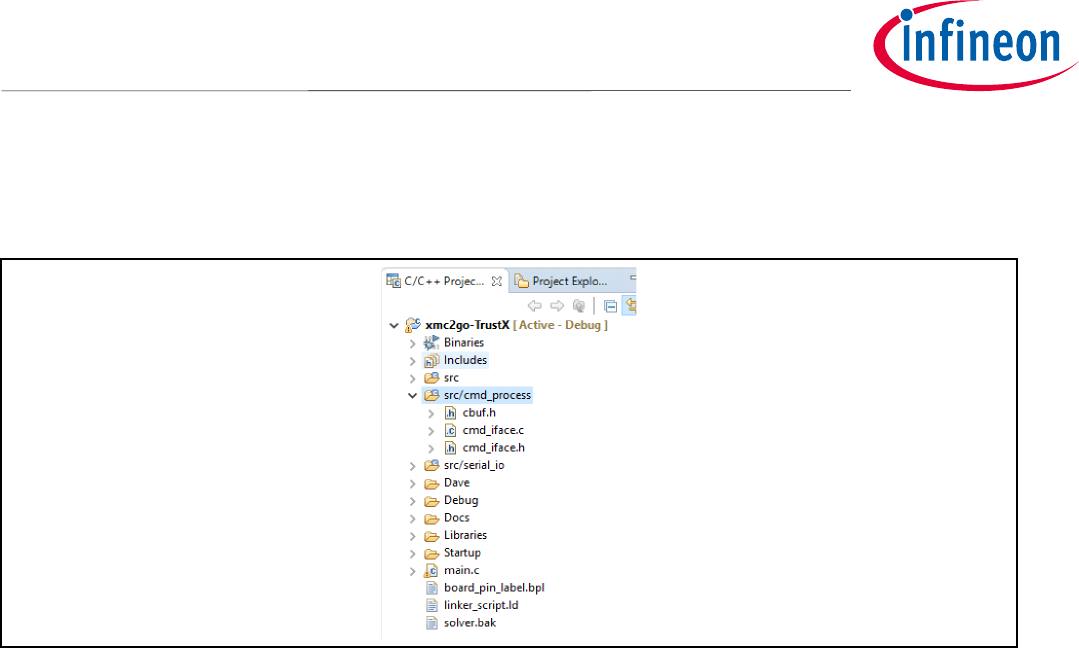The height and width of the screenshot is (648, 1079).
Task: Select main.c in the tree
Action: tap(462, 570)
